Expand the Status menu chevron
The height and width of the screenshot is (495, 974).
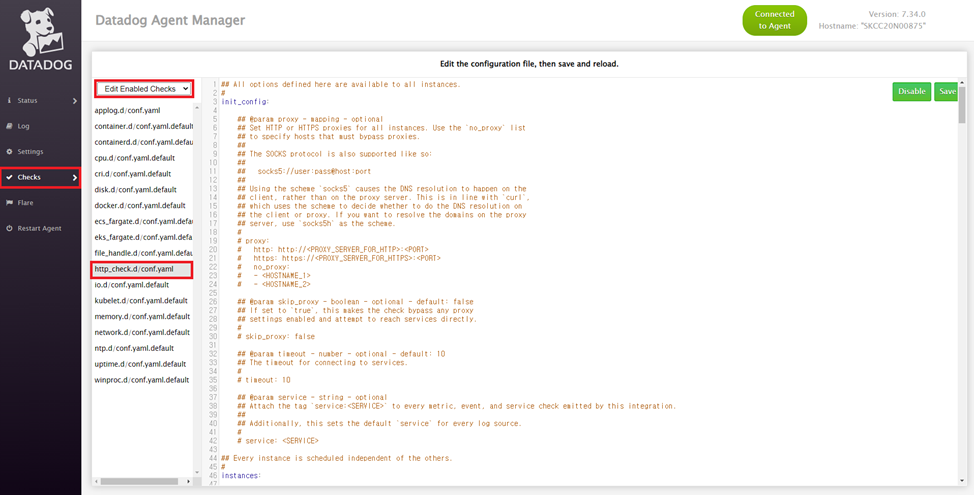pyautogui.click(x=75, y=101)
